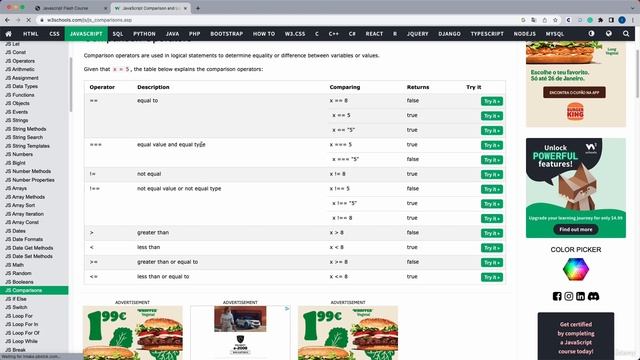Click the Find out more button
The height and width of the screenshot is (360, 640).
pos(576,229)
